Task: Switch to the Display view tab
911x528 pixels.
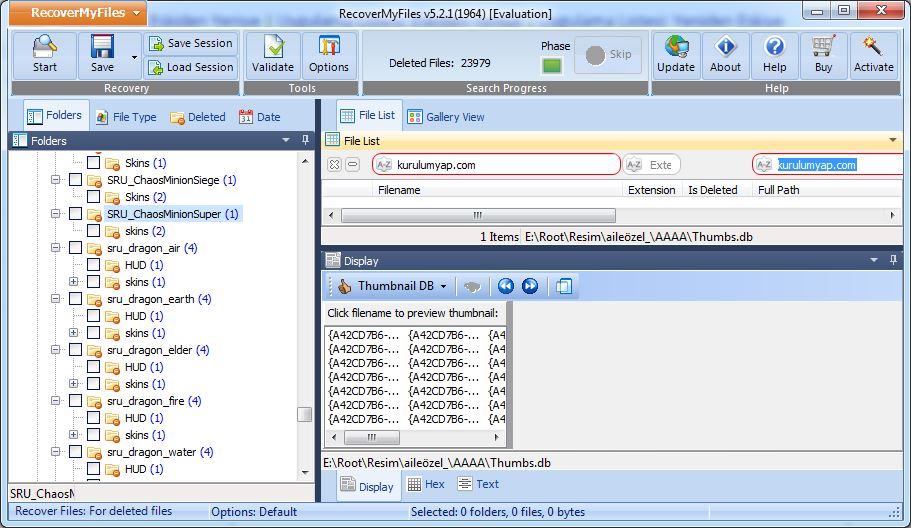Action: (x=367, y=486)
